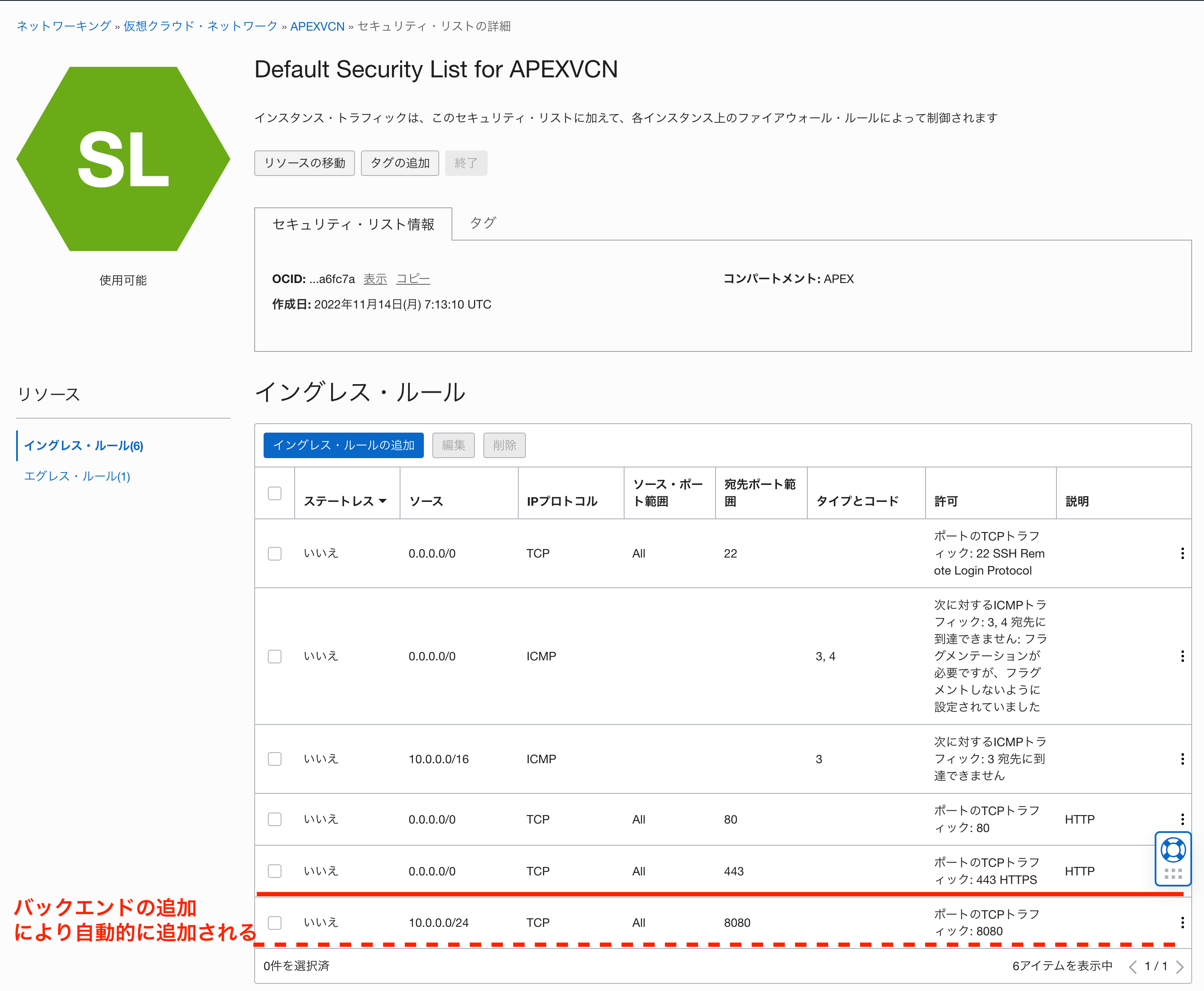The width and height of the screenshot is (1204, 991).
Task: Toggle the select-all rules header checkbox
Action: [275, 493]
